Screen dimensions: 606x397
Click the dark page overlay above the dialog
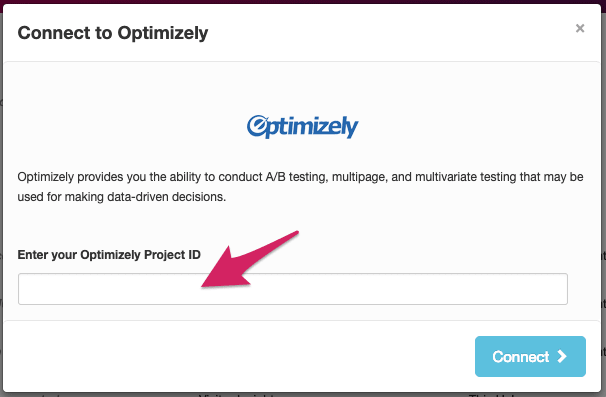[x=303, y=2]
